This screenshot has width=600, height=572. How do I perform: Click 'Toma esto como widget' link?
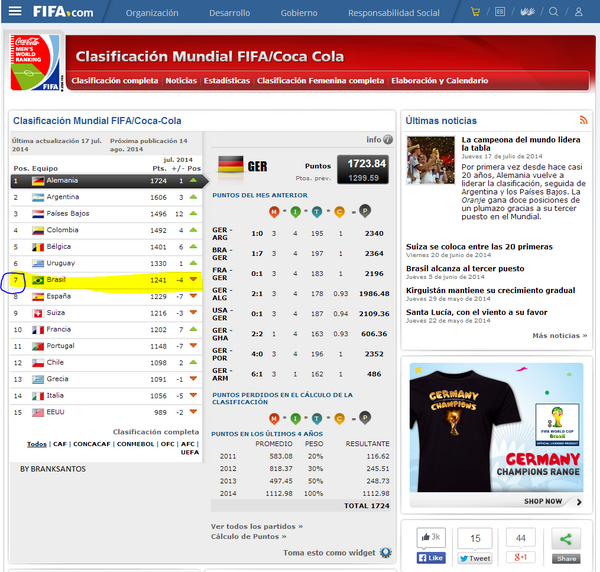329,552
